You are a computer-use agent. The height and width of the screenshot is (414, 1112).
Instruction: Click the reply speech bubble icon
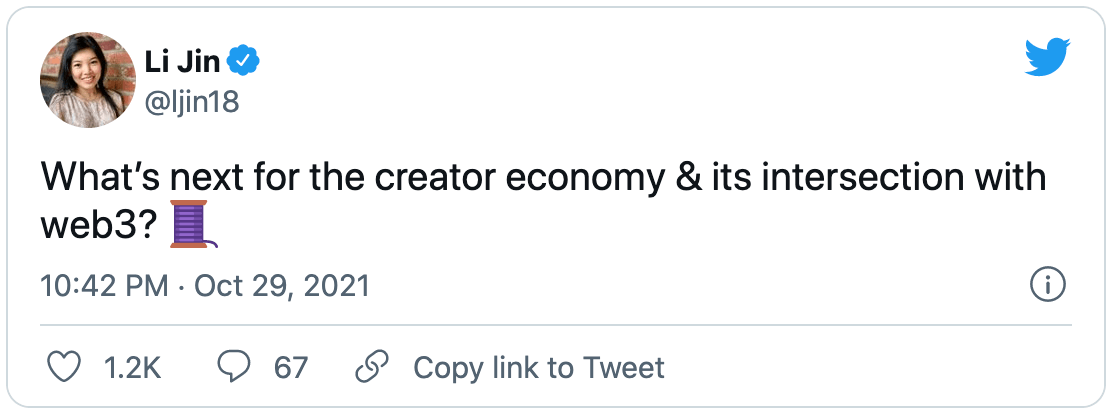click(x=234, y=367)
